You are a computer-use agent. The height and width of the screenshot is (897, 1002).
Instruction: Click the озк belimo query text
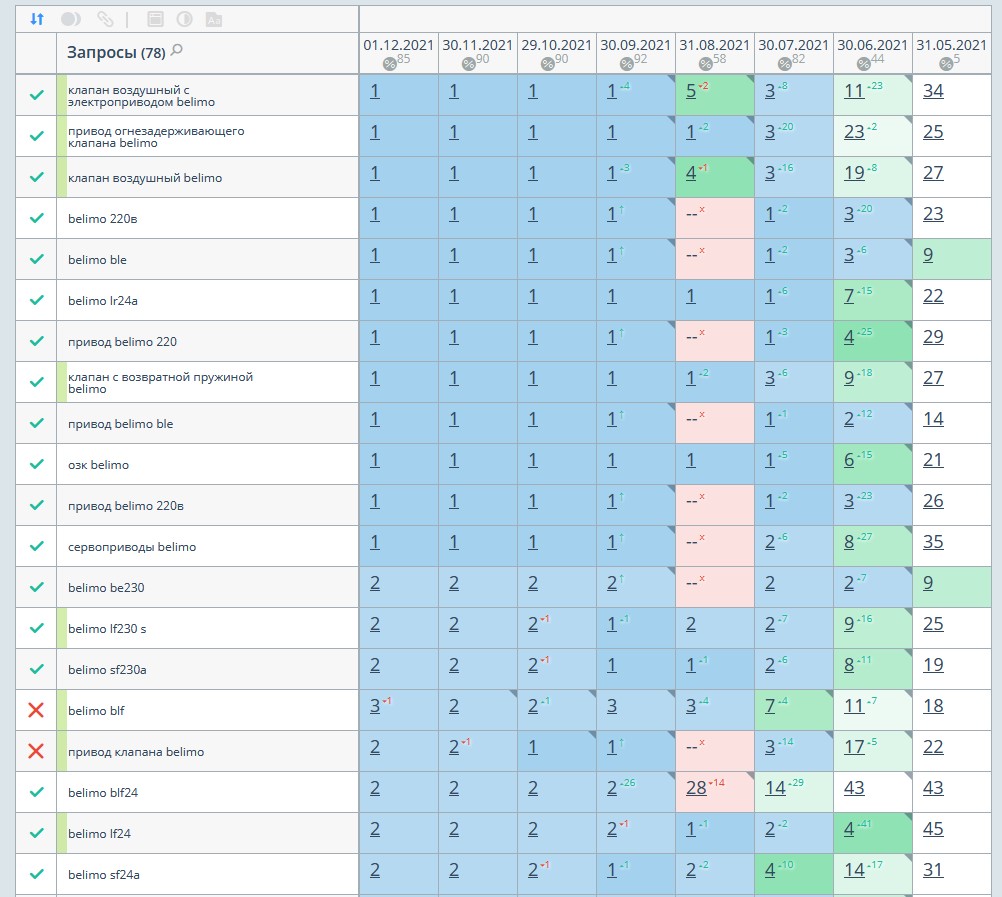98,465
